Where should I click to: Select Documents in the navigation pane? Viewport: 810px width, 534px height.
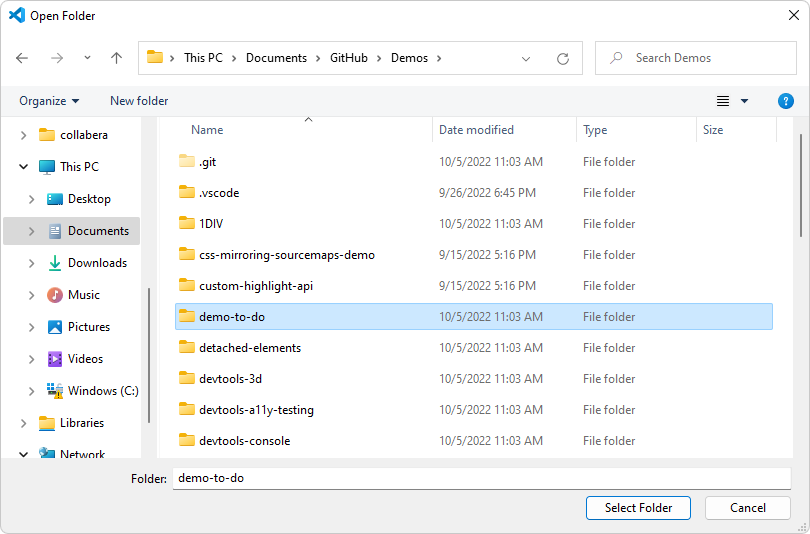tap(98, 231)
